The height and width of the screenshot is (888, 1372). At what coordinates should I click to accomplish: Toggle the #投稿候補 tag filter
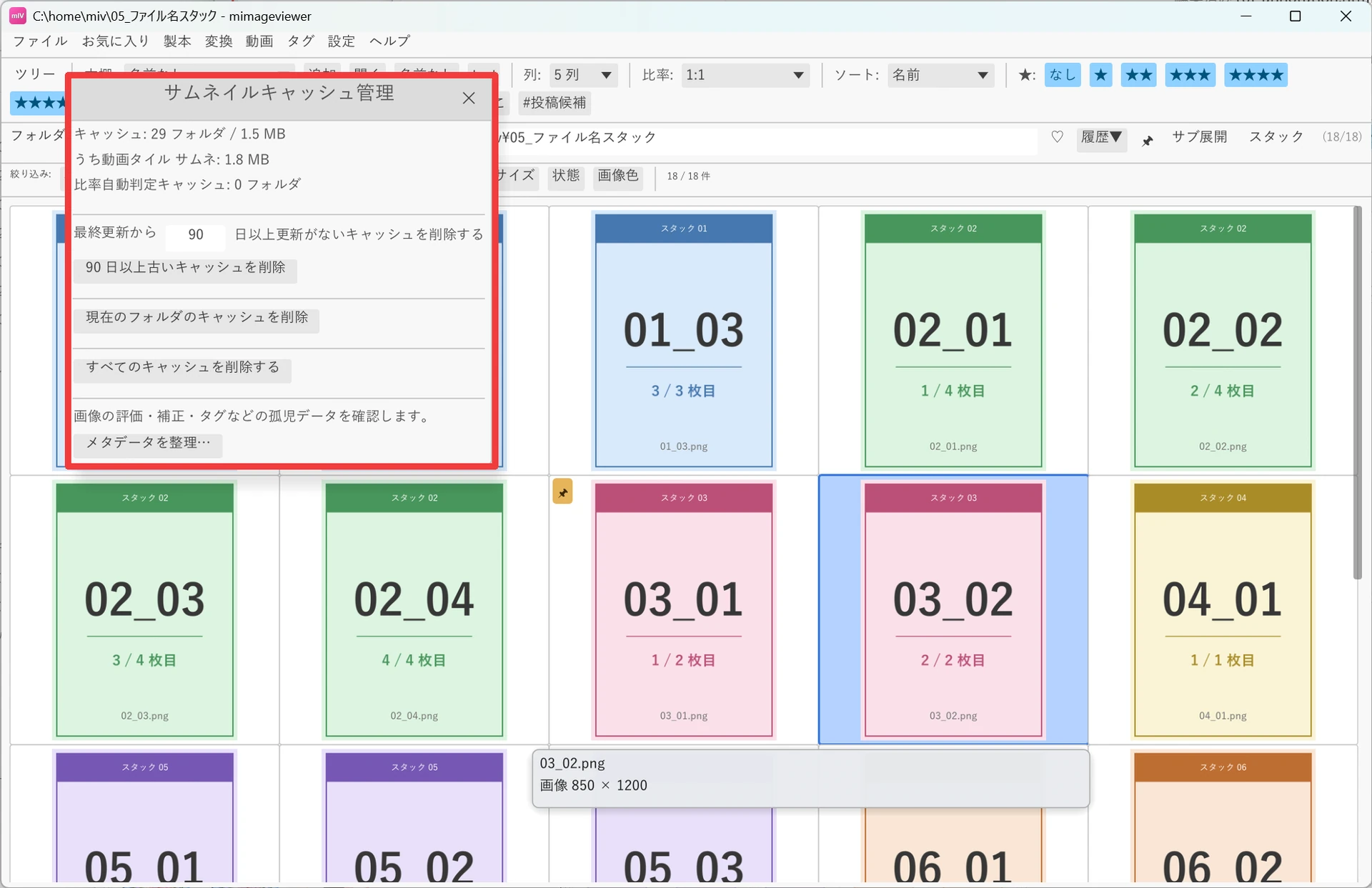coord(555,103)
